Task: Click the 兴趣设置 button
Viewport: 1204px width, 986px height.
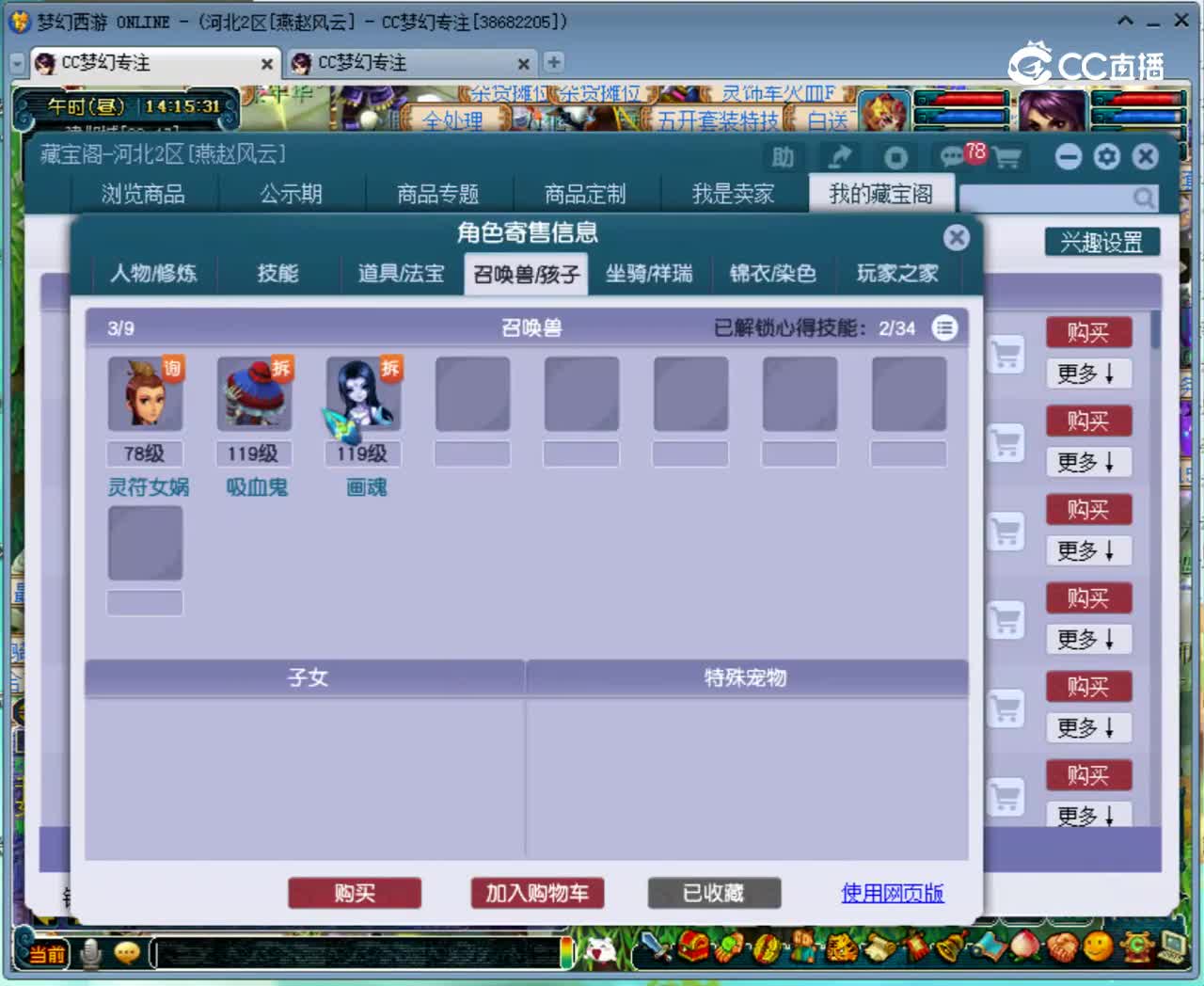Action: [x=1101, y=242]
